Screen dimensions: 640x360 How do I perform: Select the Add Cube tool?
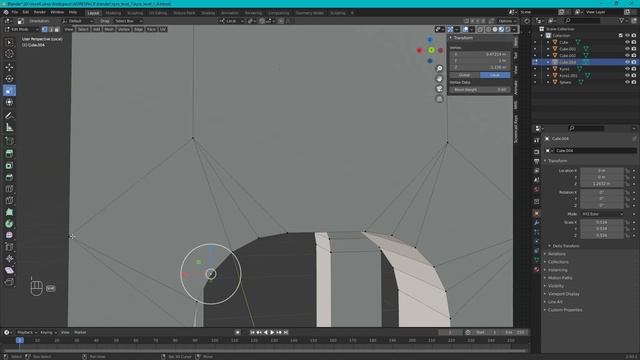[9, 141]
